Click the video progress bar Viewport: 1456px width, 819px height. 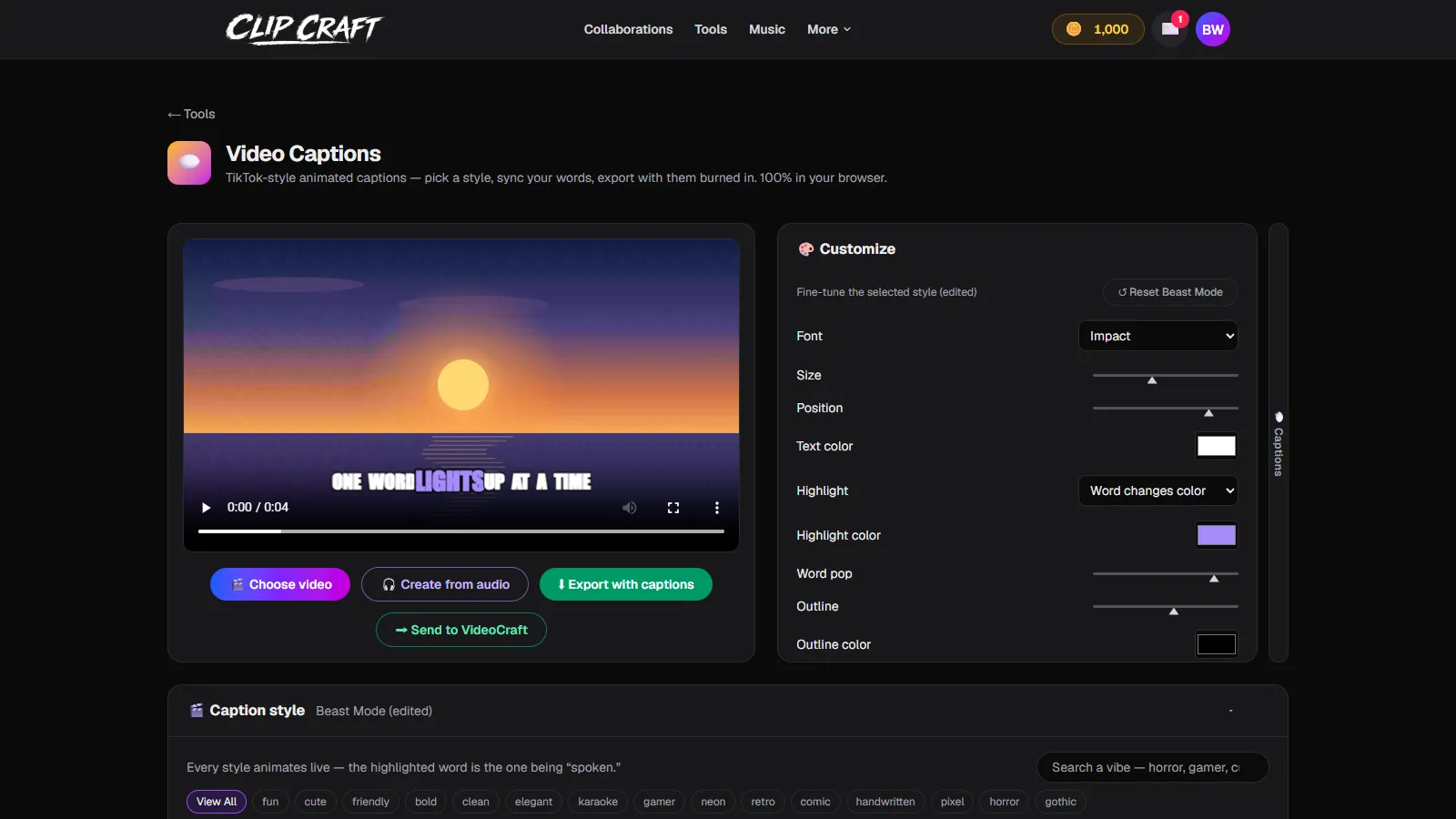pos(461,531)
